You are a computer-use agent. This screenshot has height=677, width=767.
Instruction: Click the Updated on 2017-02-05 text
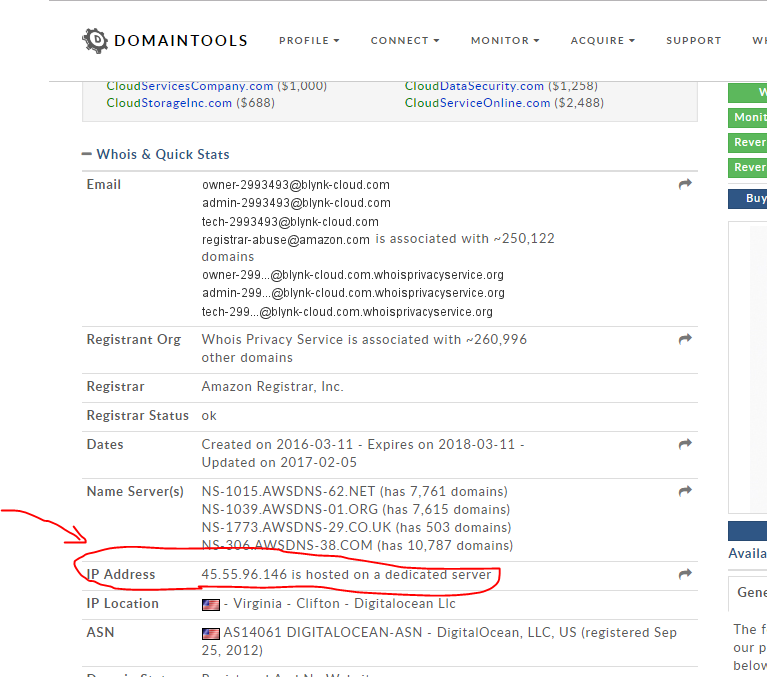[x=279, y=462]
